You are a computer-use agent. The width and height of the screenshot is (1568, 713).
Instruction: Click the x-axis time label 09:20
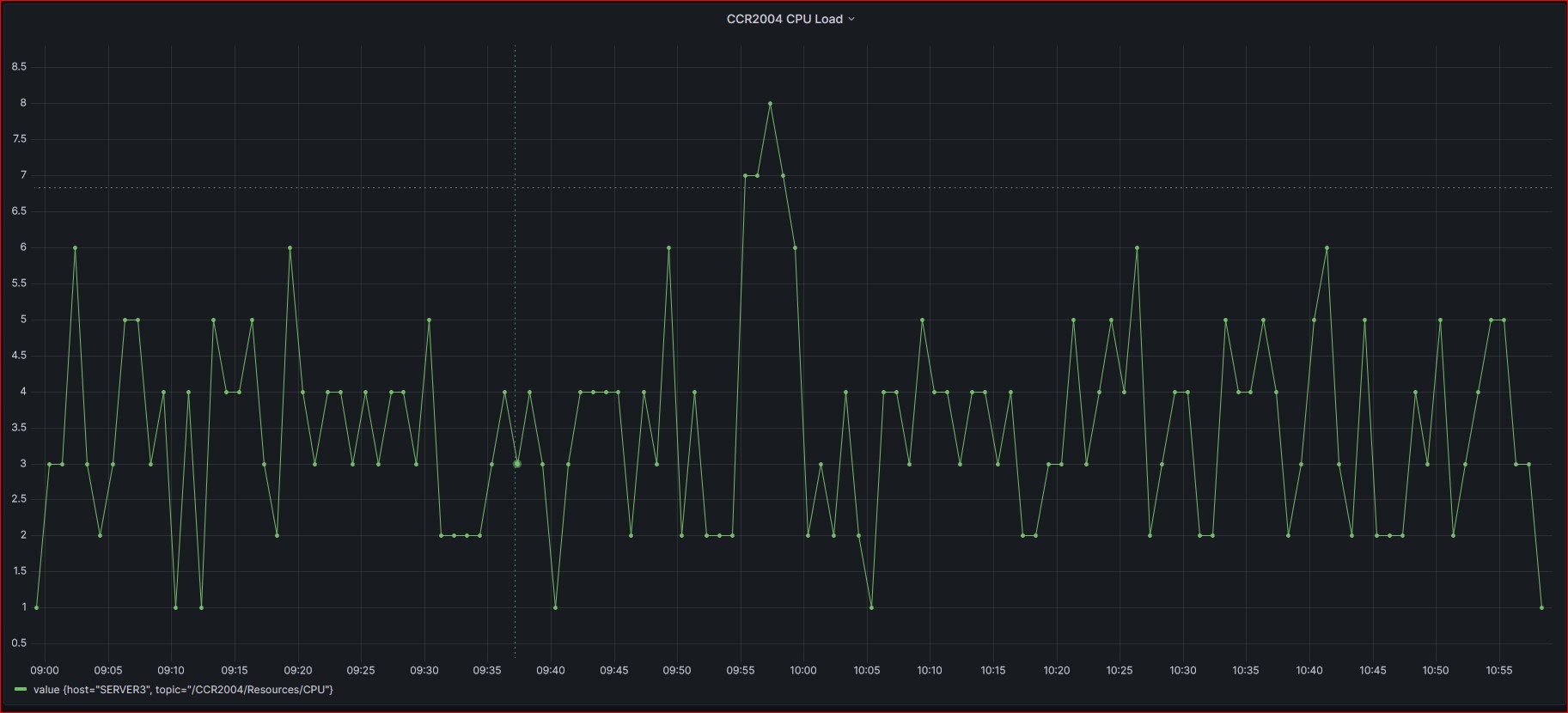pyautogui.click(x=298, y=670)
